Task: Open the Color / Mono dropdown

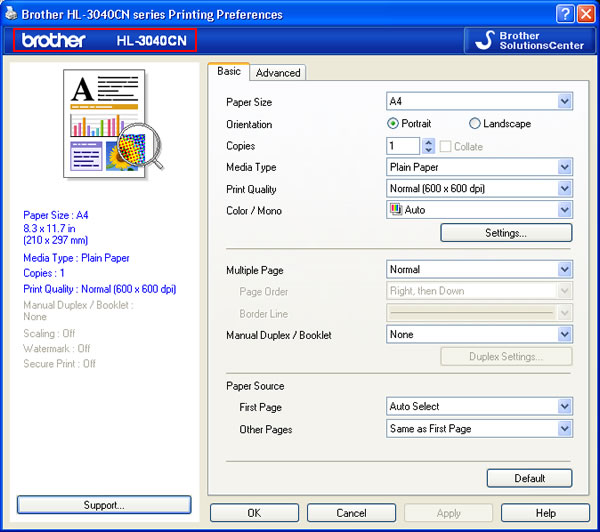Action: (479, 210)
